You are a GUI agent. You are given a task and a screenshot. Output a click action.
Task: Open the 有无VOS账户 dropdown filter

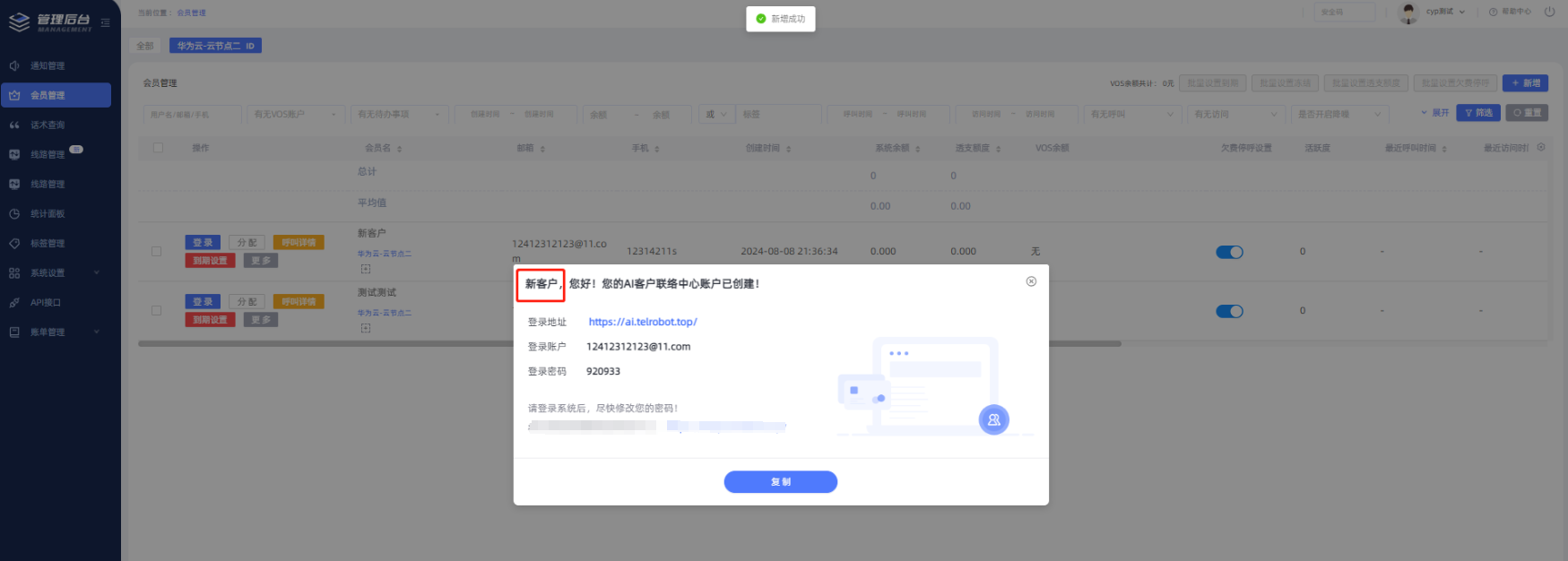pyautogui.click(x=296, y=115)
